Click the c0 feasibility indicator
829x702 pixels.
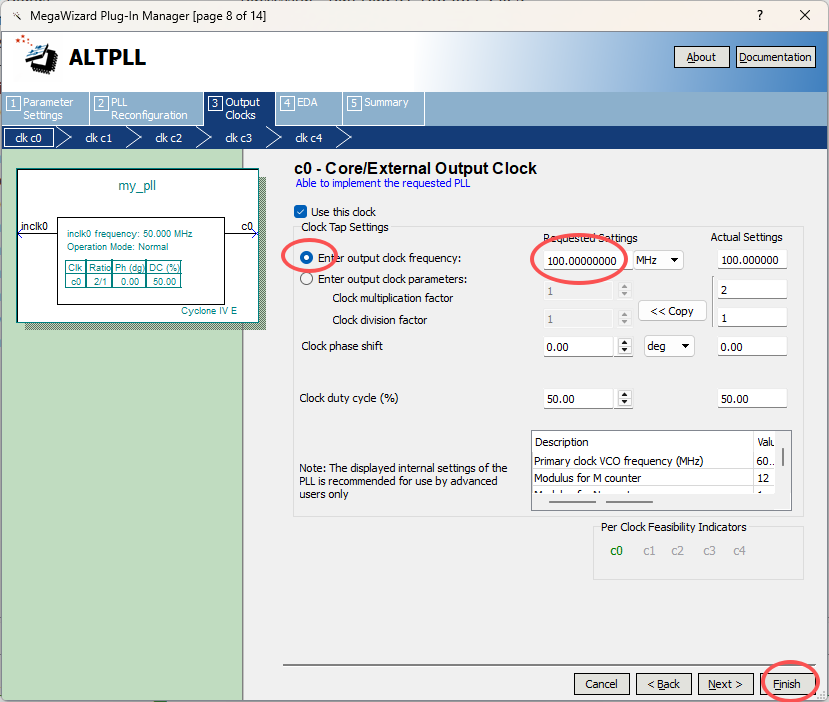616,551
